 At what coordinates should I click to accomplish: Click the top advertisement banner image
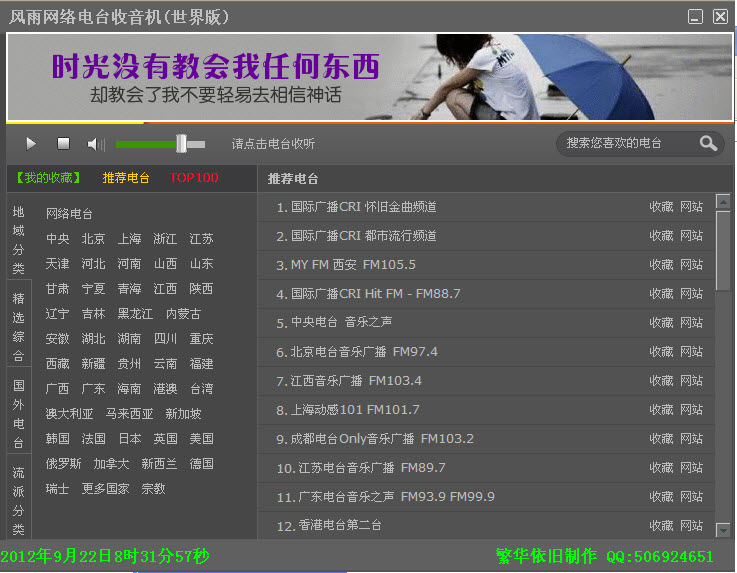369,77
